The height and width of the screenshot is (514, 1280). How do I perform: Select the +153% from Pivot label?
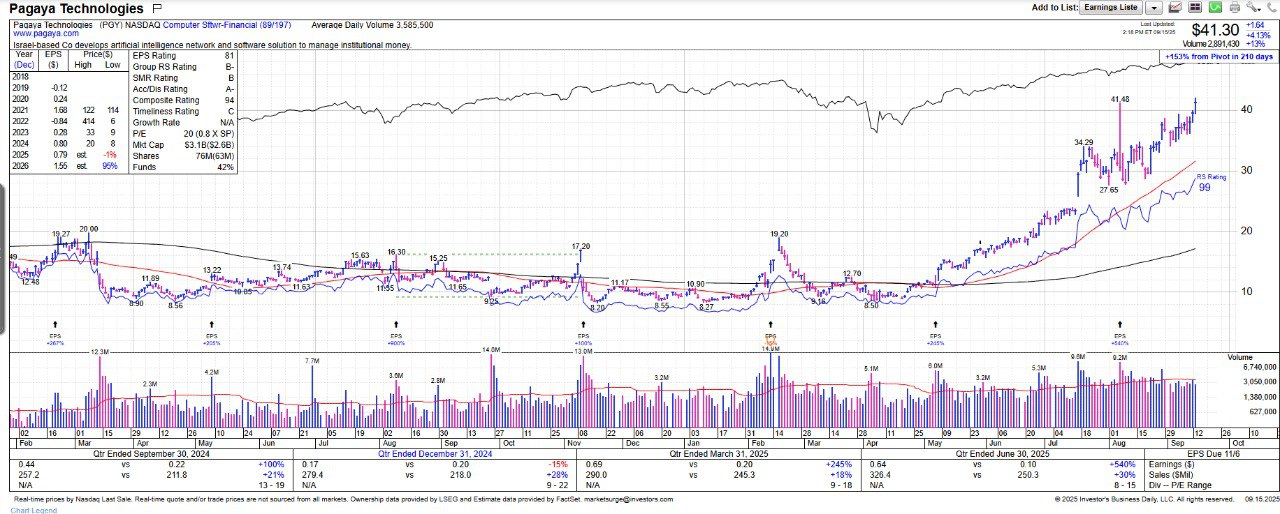1219,57
